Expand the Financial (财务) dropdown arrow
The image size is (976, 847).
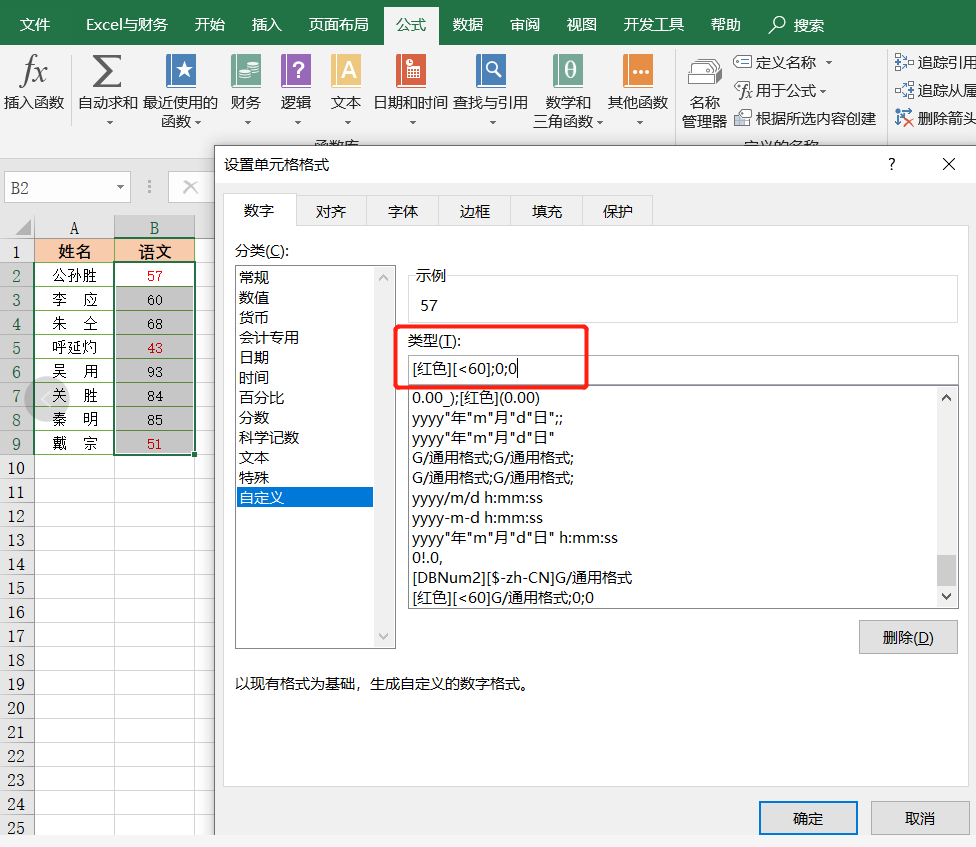point(247,123)
